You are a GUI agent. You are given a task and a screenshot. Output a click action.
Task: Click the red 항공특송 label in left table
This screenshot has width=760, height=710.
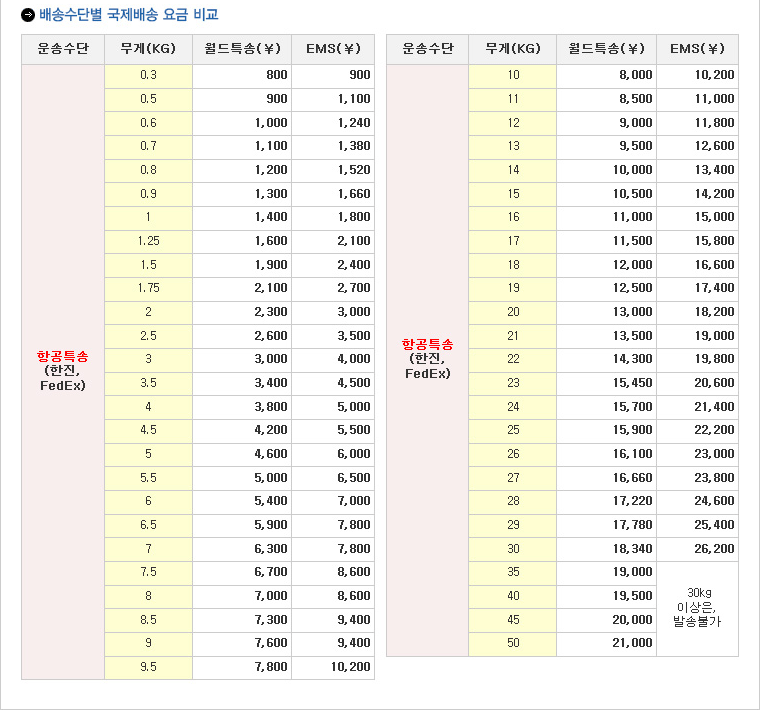[63, 356]
